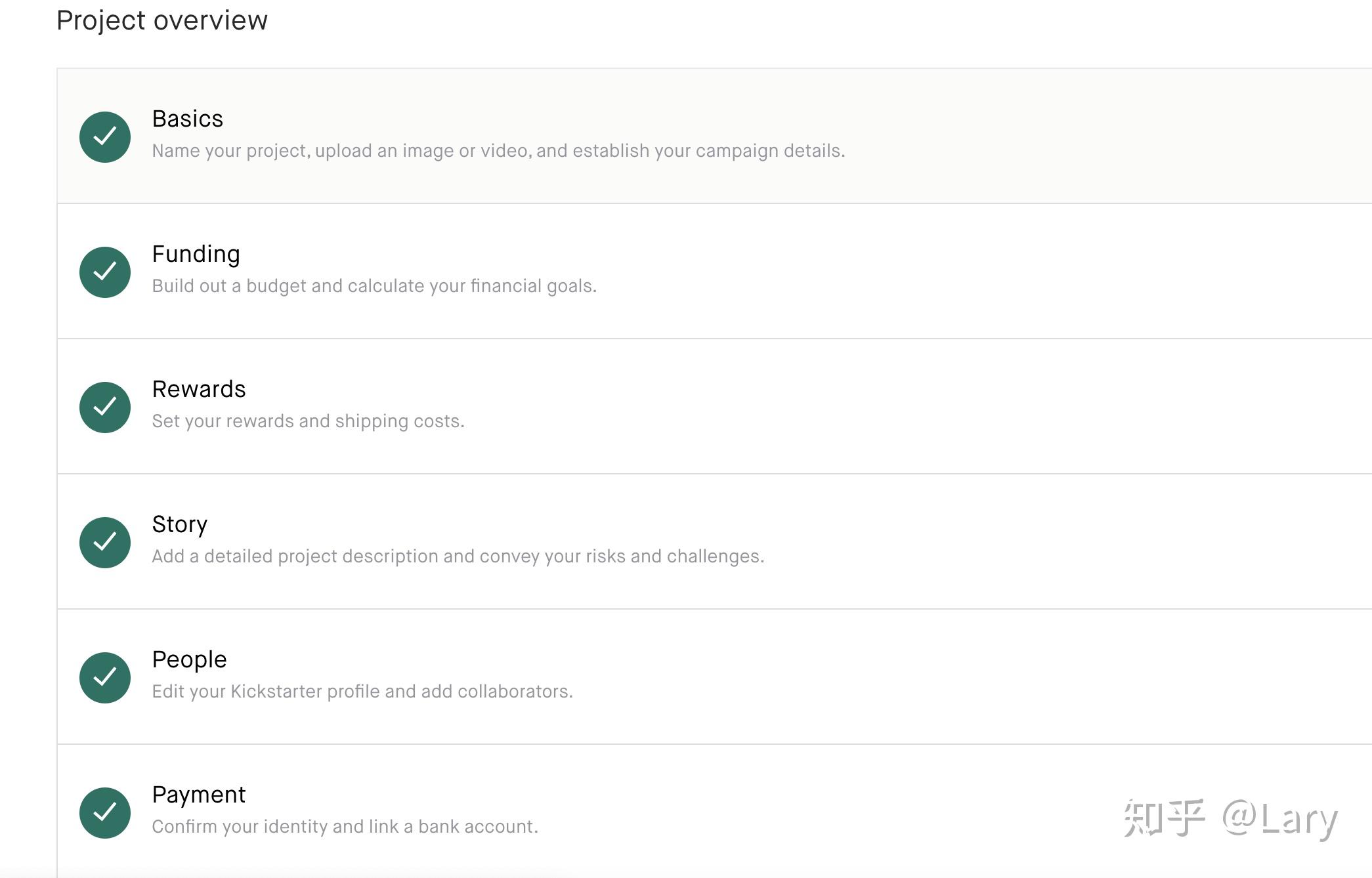Click the green checkmark beside People
The height and width of the screenshot is (878, 1372).
[x=105, y=677]
